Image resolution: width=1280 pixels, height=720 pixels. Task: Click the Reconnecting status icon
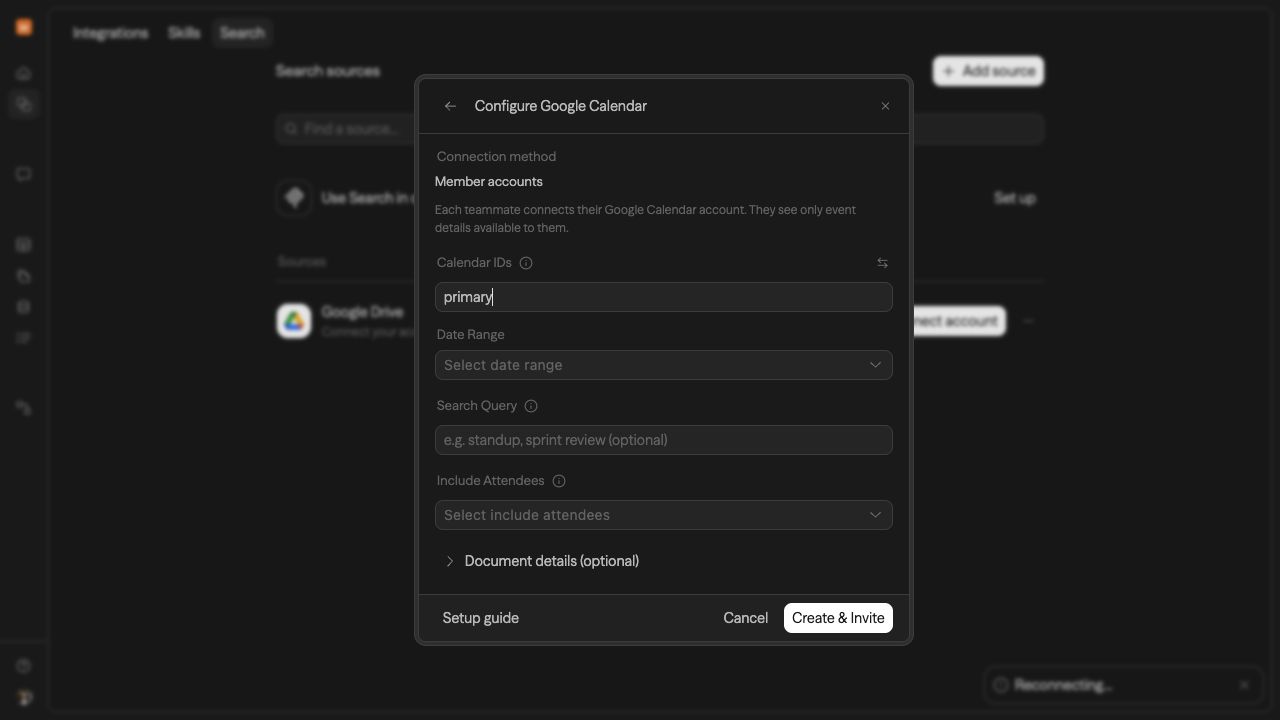click(x=1000, y=685)
